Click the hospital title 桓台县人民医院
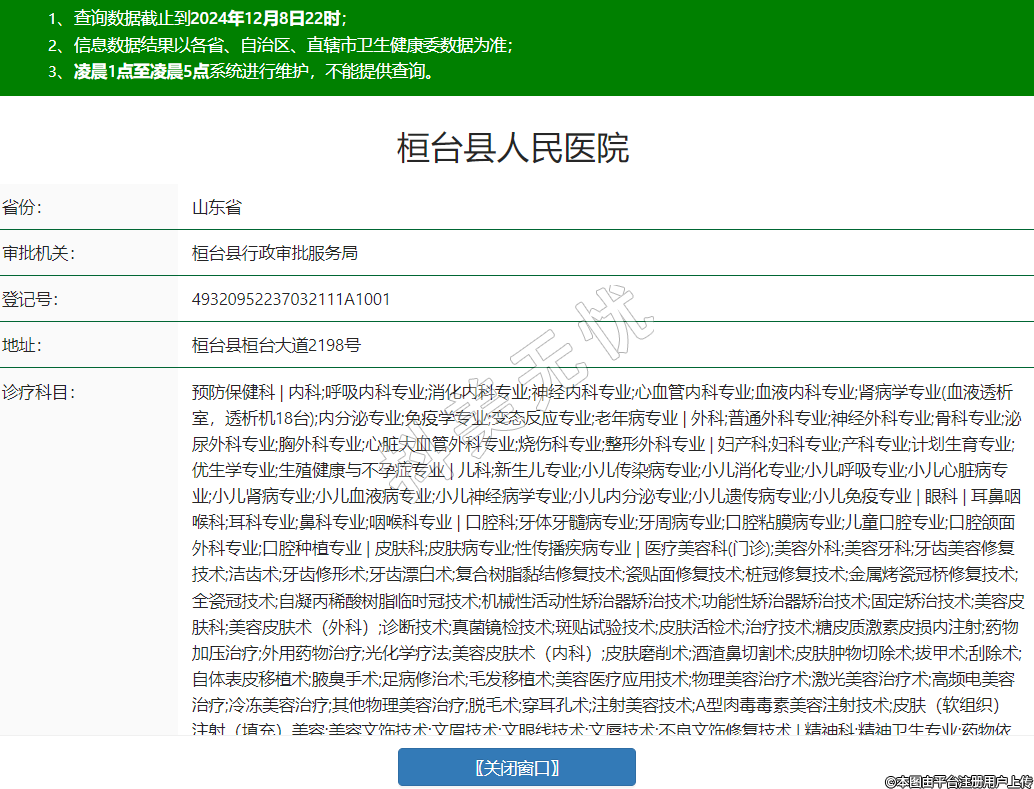Screen dimensions: 1034x789 click(513, 148)
